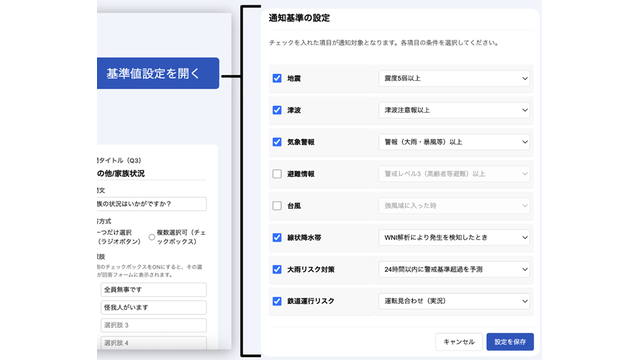Screen dimensions: 640x360
Task: Click the 気象警報 label
Action: tap(301, 142)
